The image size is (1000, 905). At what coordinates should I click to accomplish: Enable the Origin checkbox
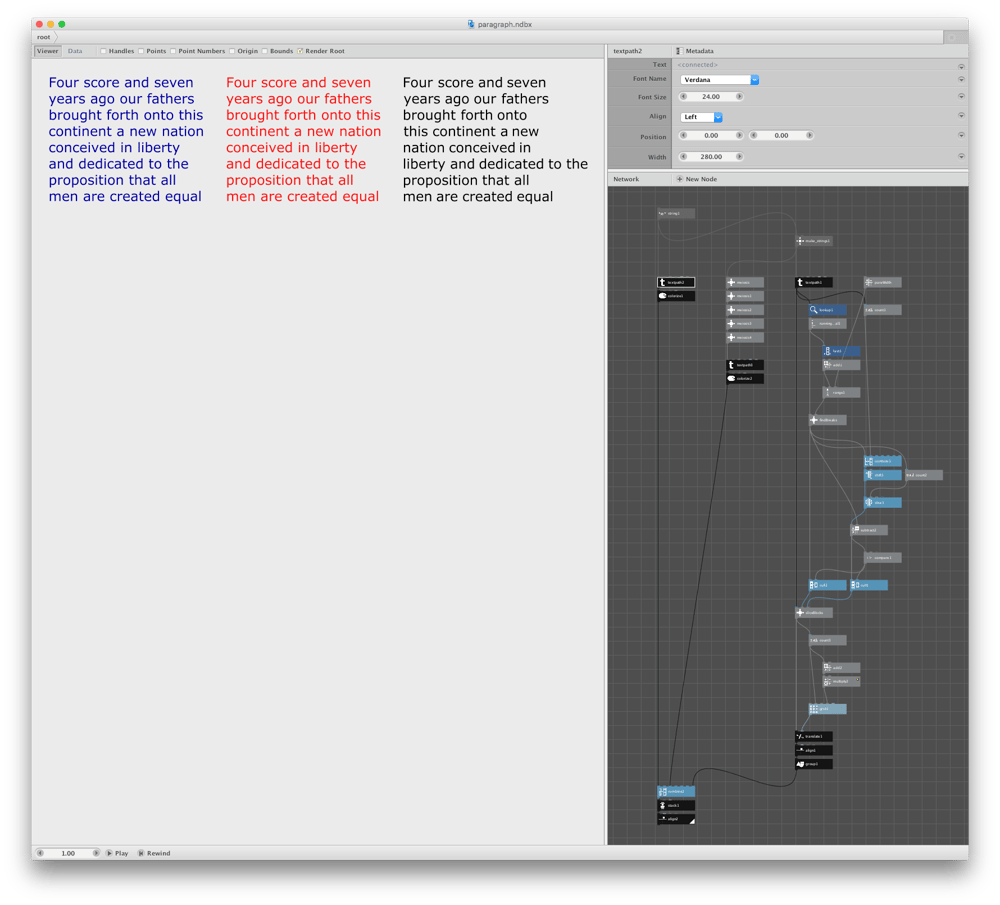(x=232, y=51)
